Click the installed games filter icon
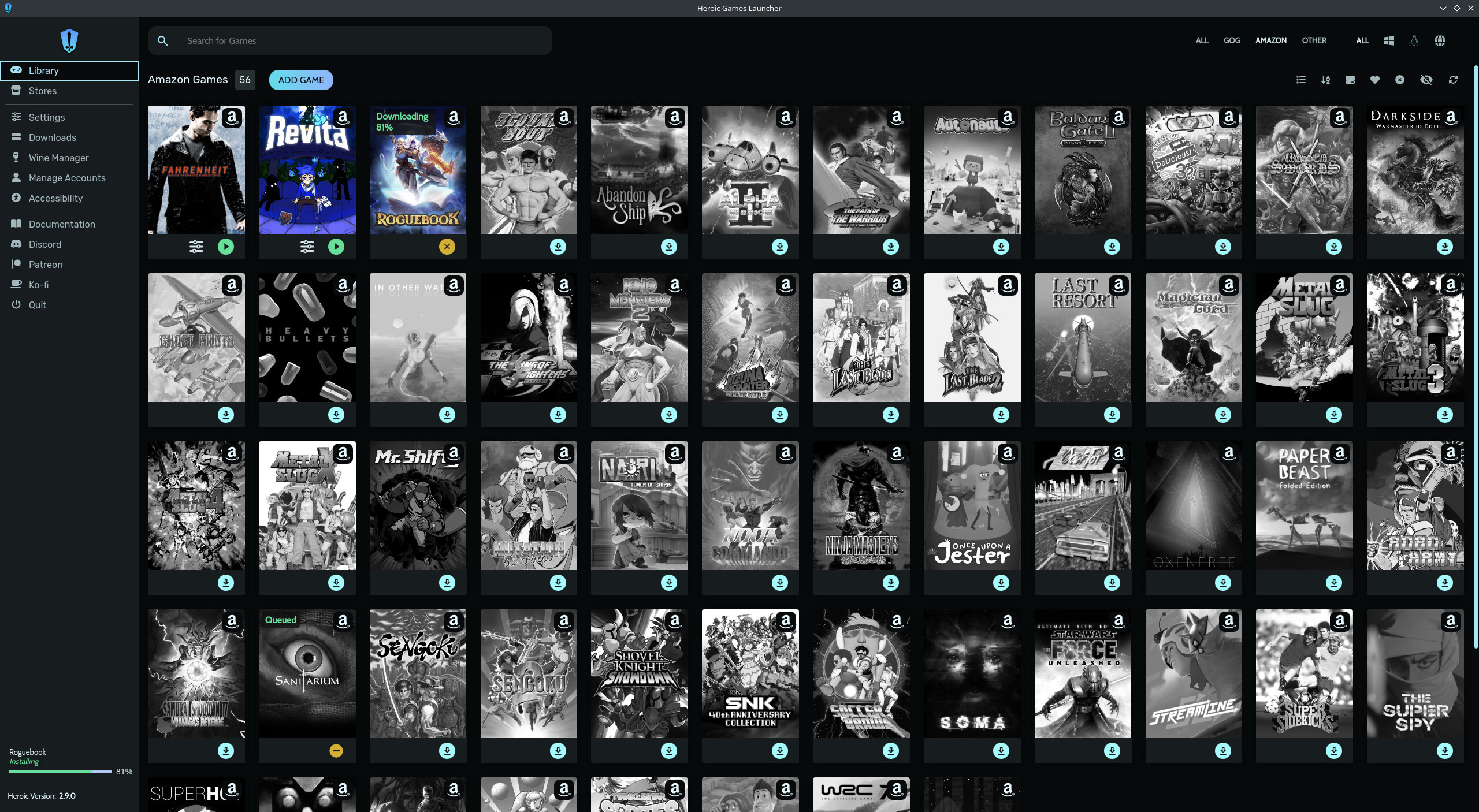Screen dimensions: 1479x812 [1350, 79]
